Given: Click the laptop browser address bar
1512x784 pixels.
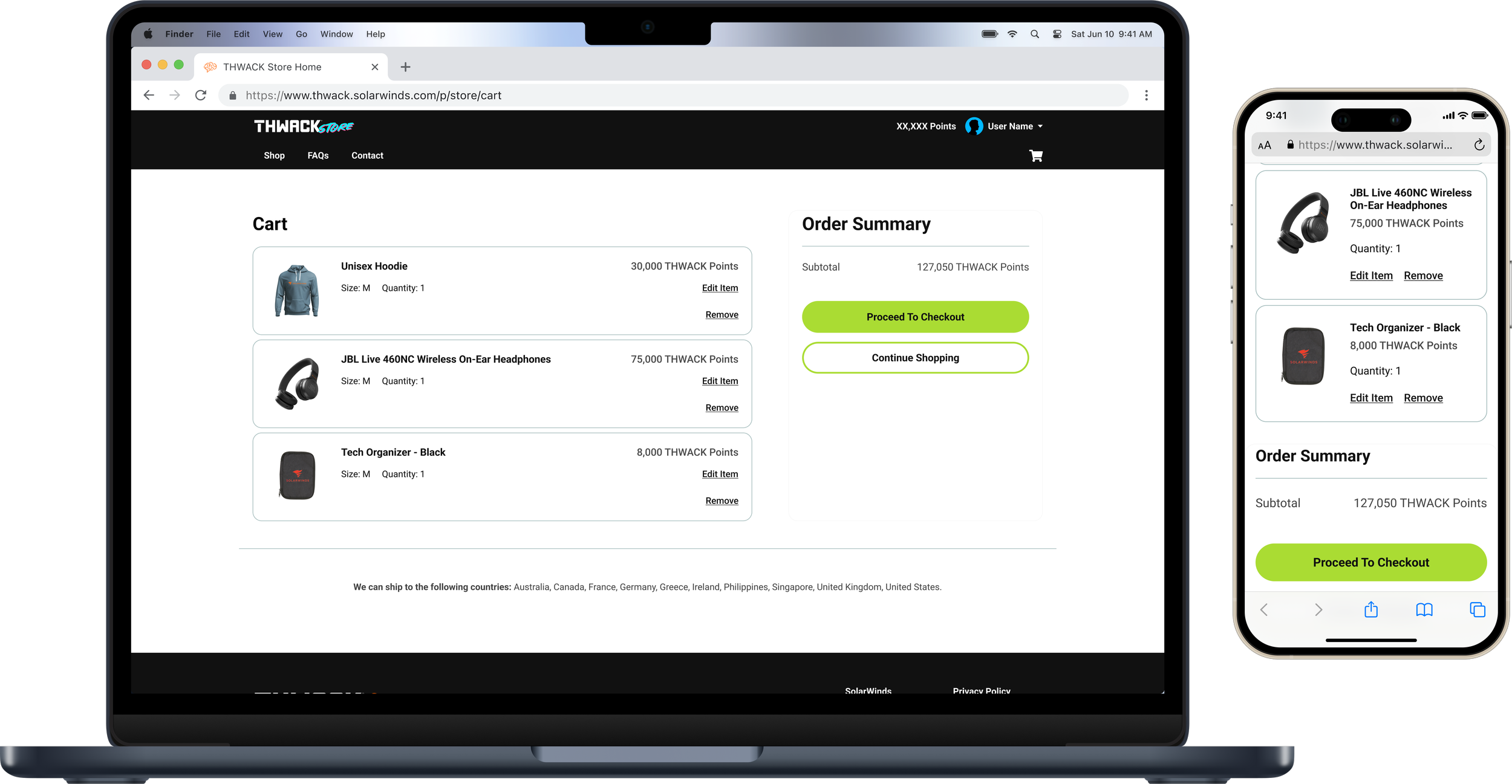Looking at the screenshot, I should (x=673, y=96).
